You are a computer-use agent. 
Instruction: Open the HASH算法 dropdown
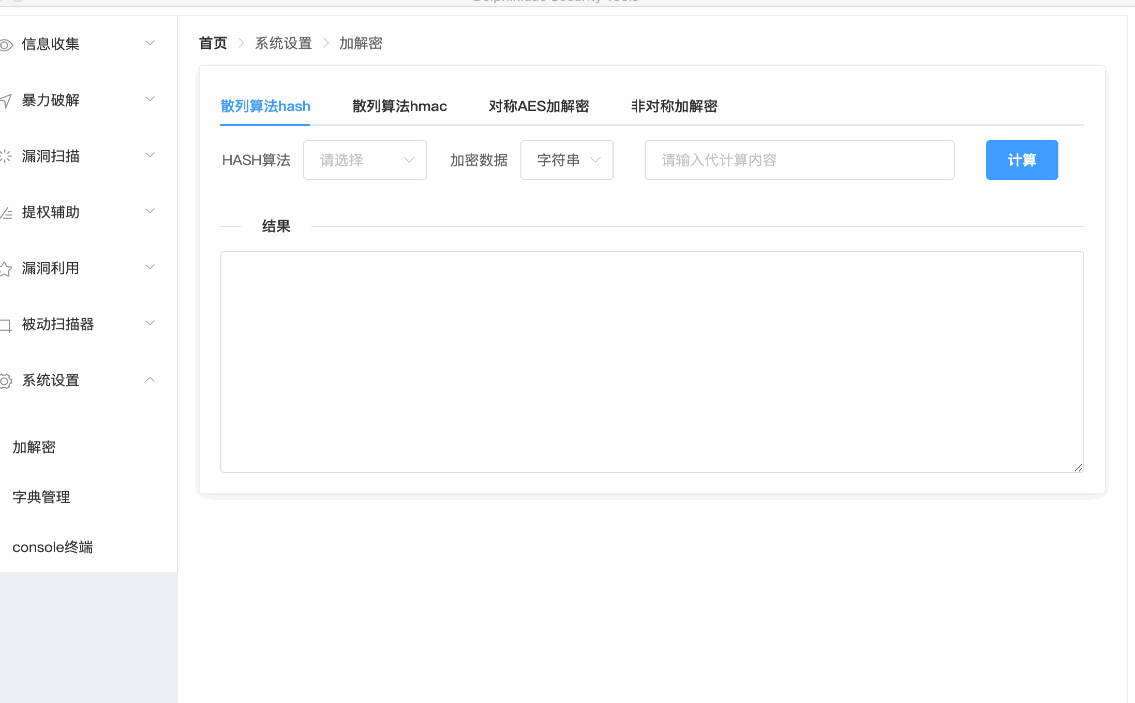365,160
